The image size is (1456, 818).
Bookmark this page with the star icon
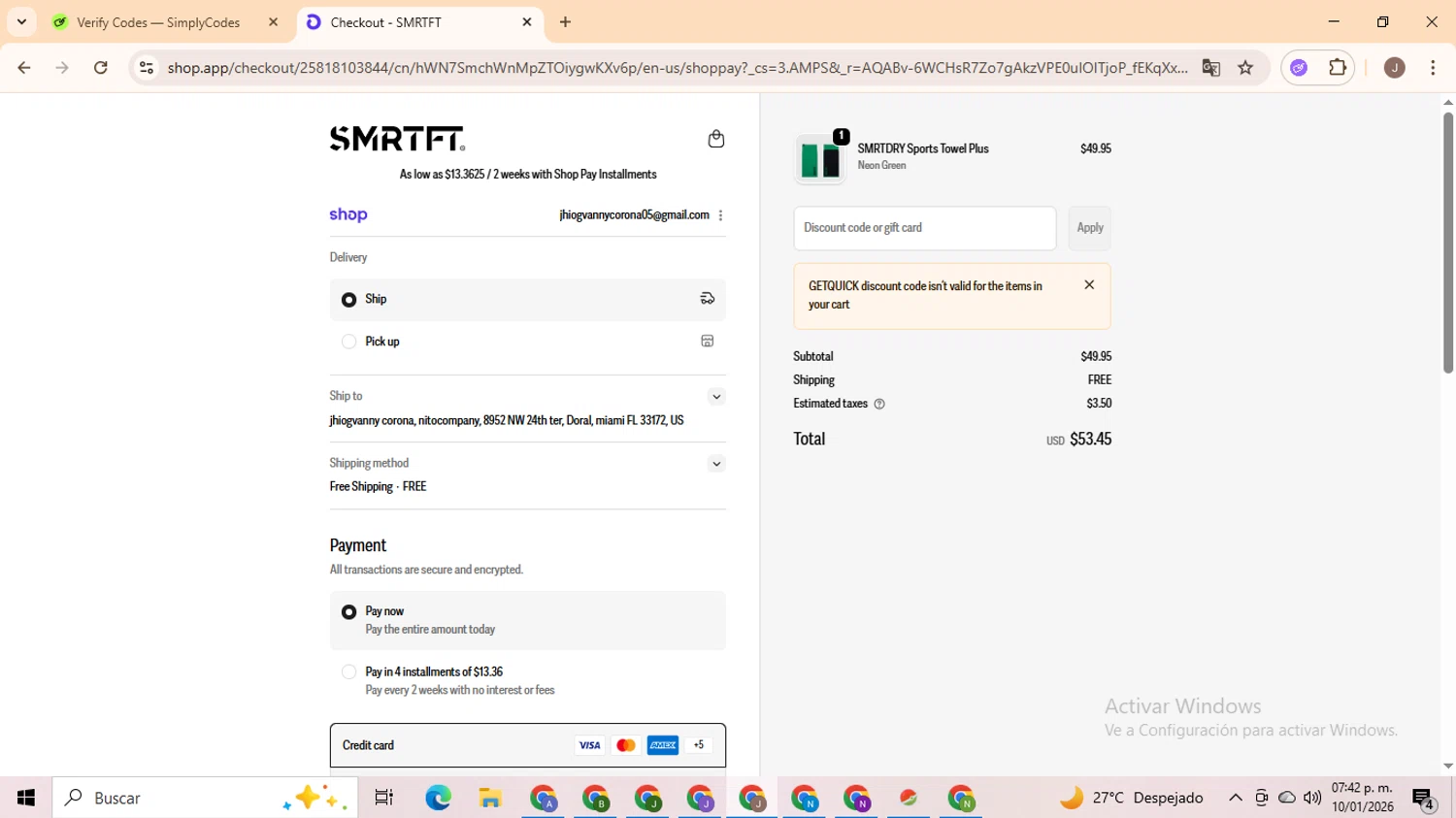click(1245, 68)
